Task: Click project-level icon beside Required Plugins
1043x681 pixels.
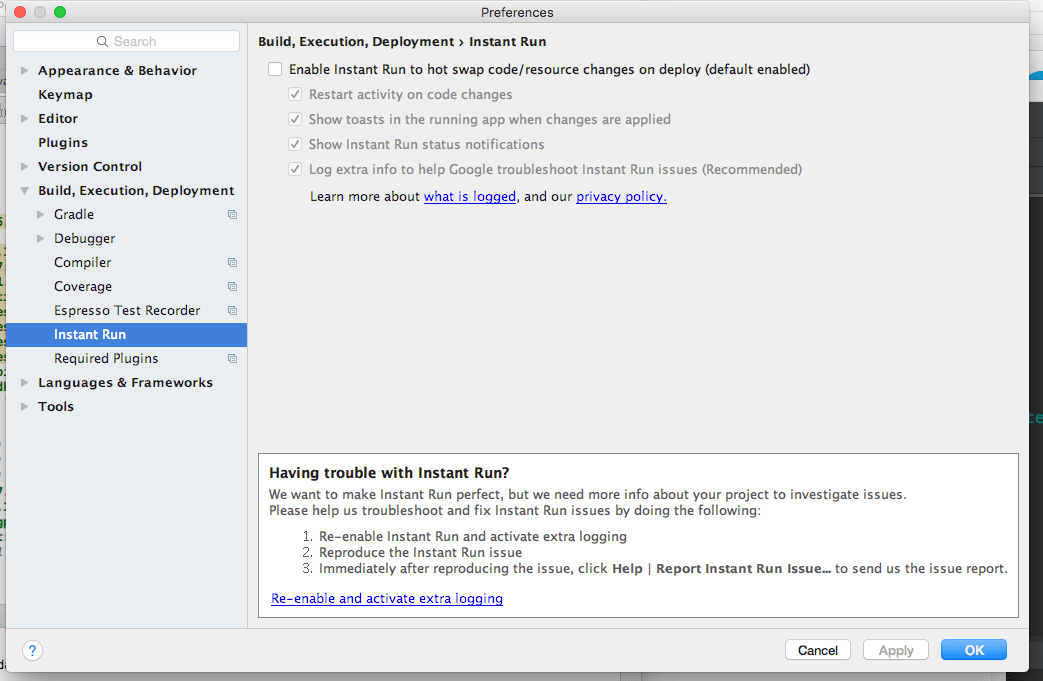Action: (x=232, y=358)
